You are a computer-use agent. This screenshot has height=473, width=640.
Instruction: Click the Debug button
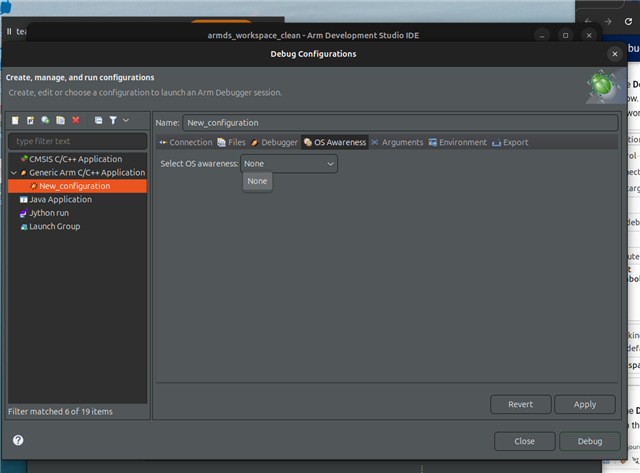tap(589, 441)
